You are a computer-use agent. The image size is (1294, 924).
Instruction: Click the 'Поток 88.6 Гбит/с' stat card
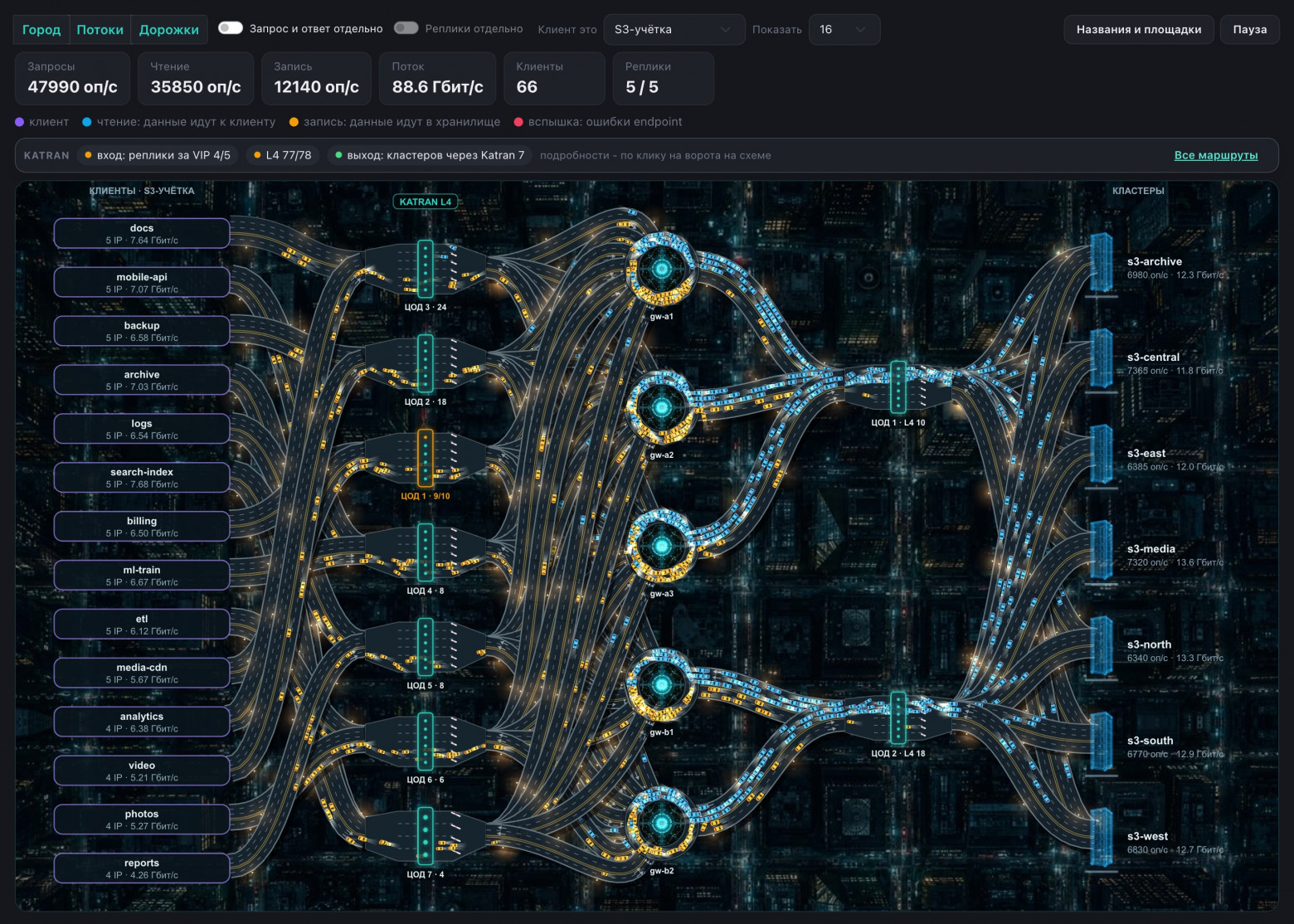click(x=438, y=78)
